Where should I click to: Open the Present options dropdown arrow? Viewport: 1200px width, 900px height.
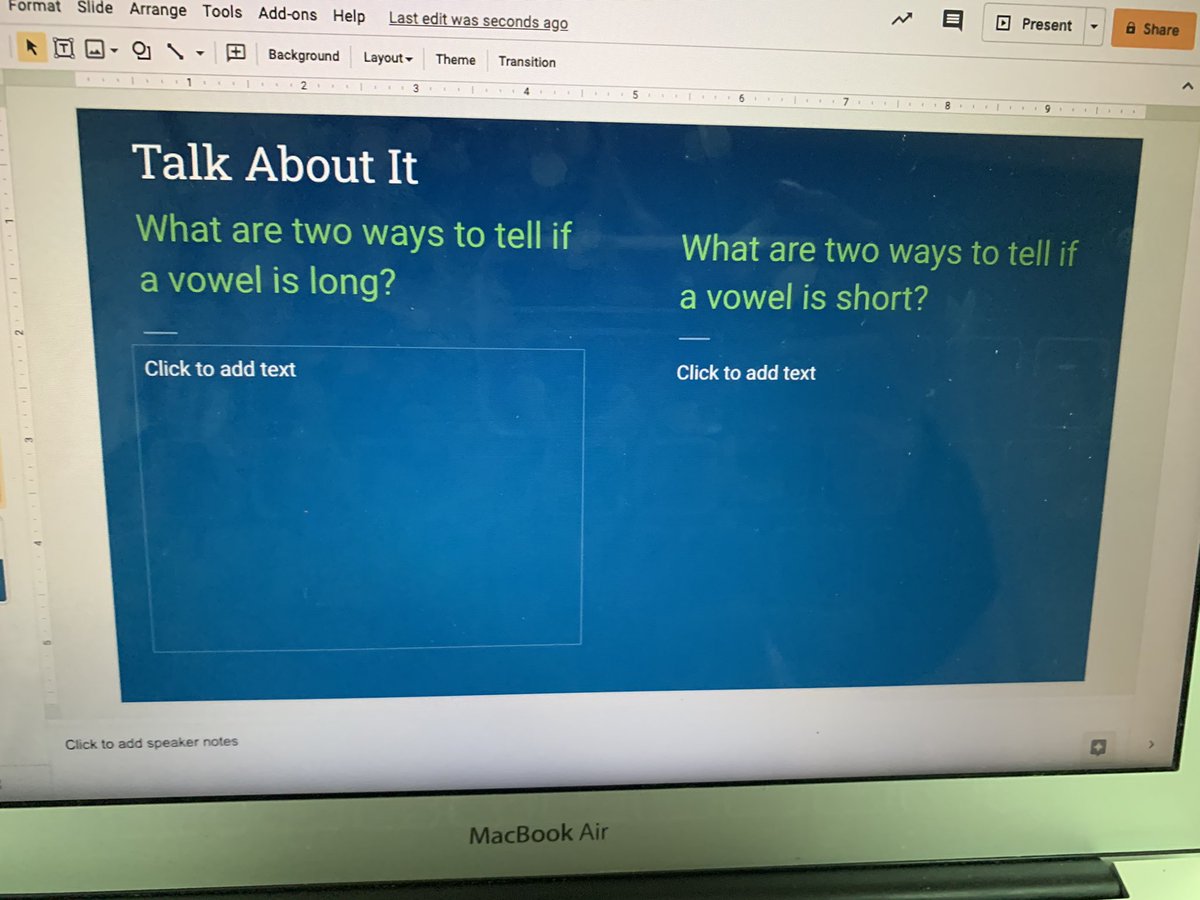[x=1094, y=27]
